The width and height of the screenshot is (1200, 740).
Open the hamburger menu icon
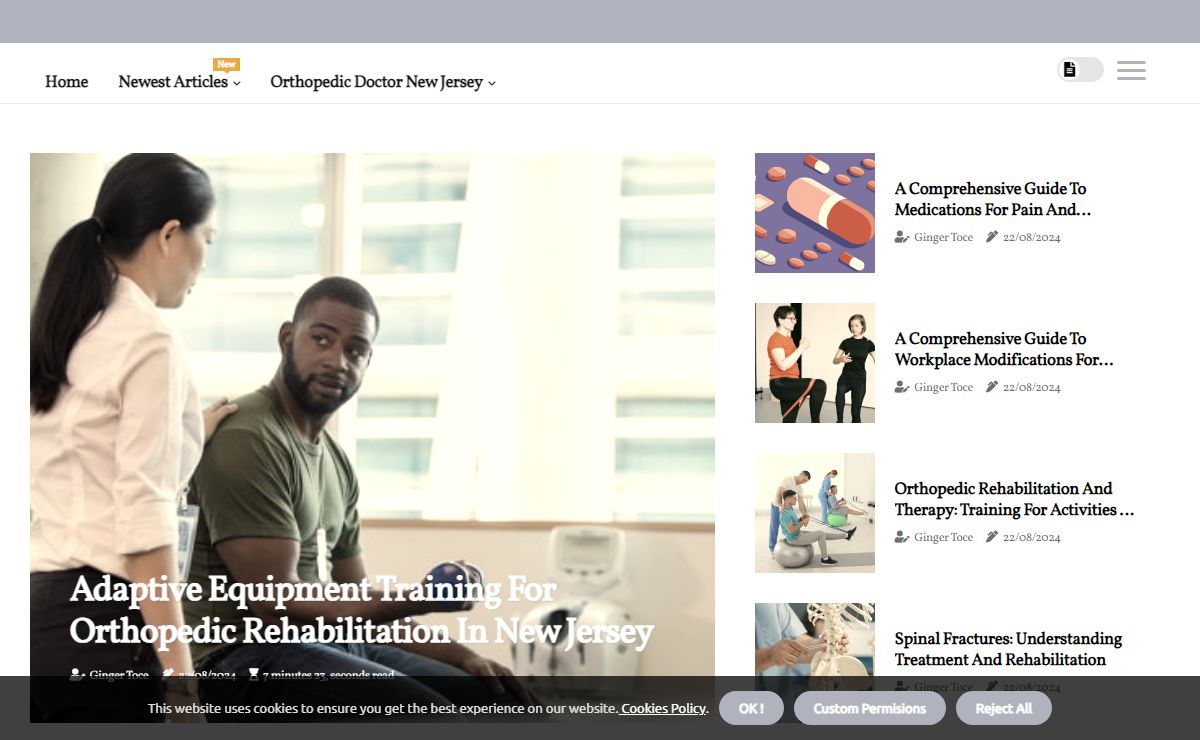pos(1131,70)
